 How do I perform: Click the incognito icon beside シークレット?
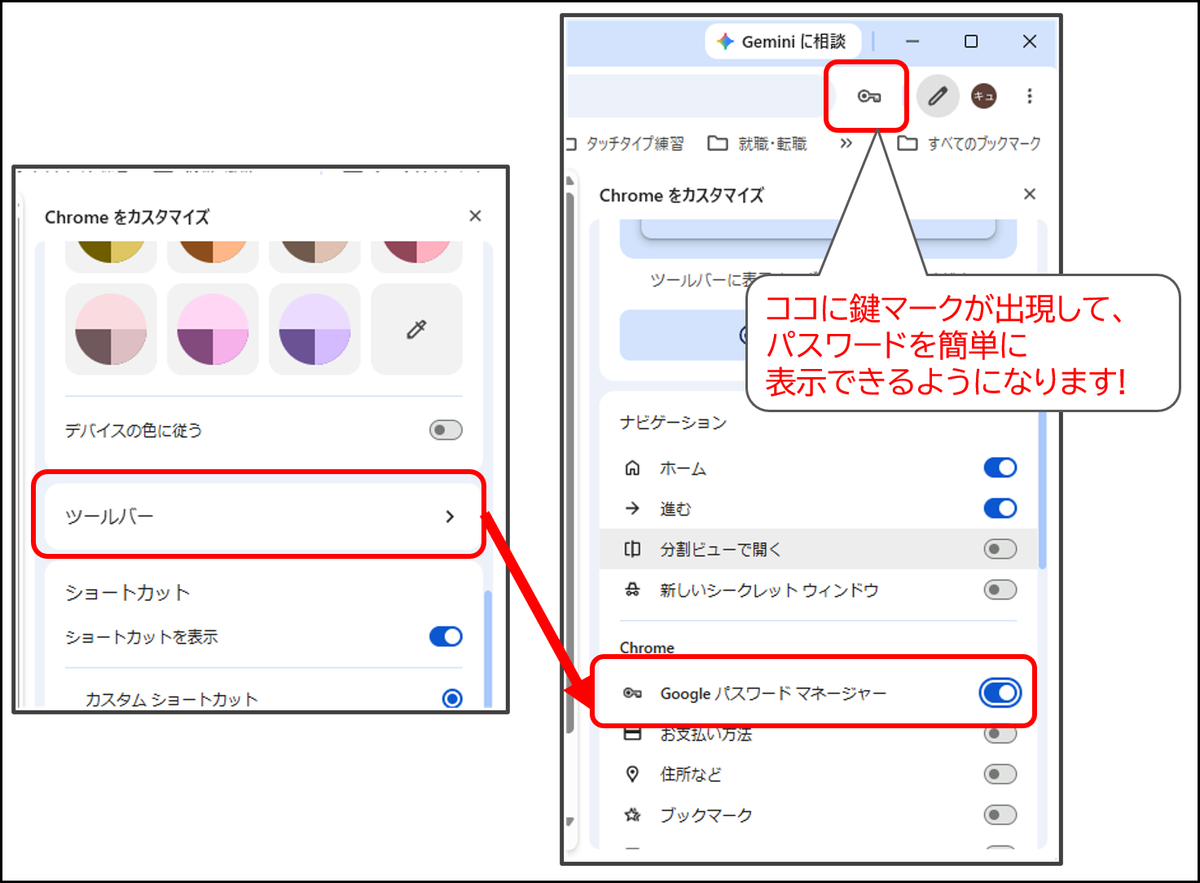coord(632,590)
